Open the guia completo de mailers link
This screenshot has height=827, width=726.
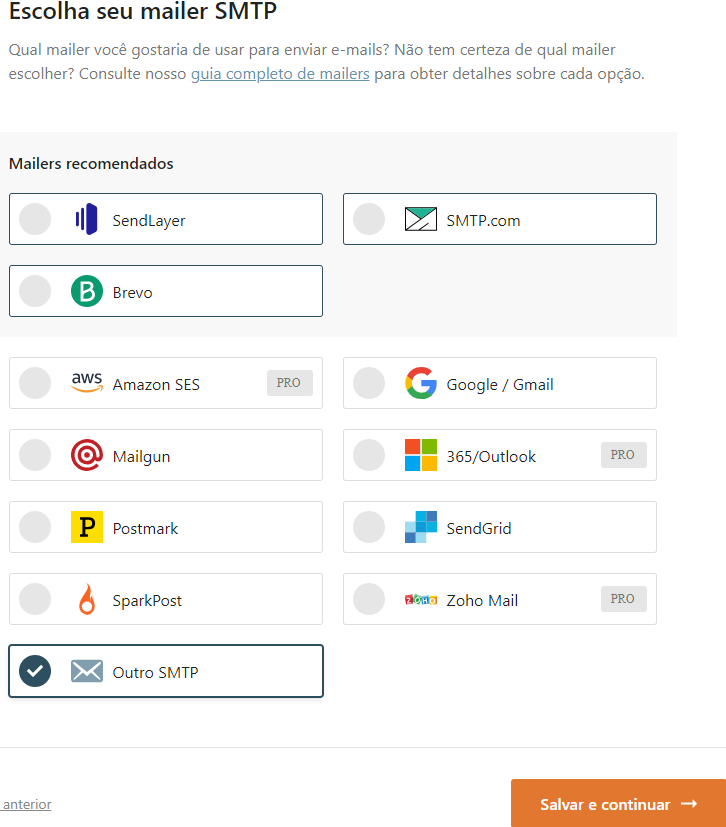[280, 74]
